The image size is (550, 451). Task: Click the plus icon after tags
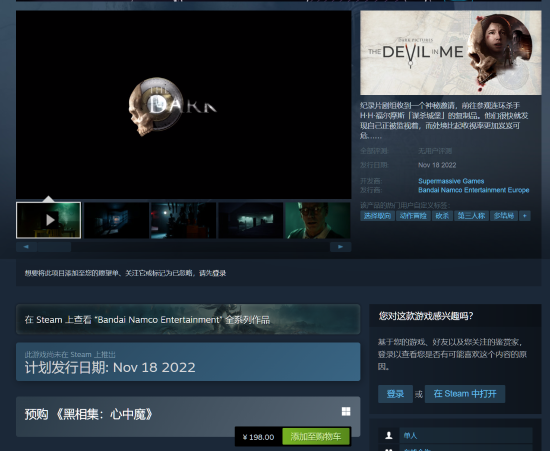coord(524,216)
